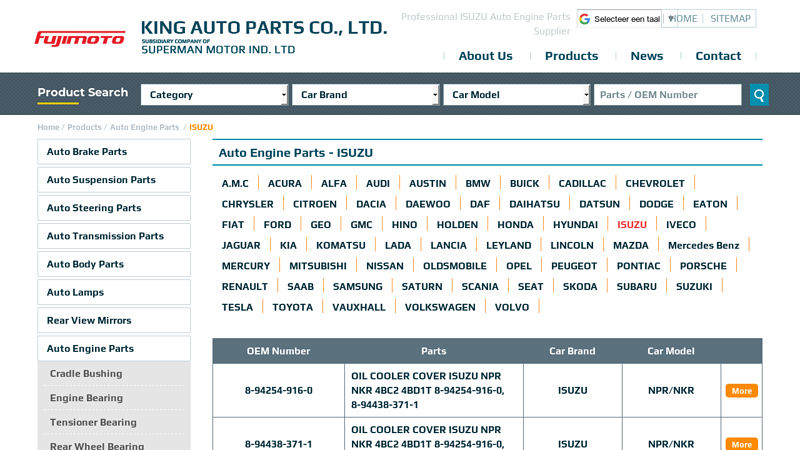This screenshot has width=800, height=450.
Task: Open Cradle Bushing subcategory
Action: 86,373
